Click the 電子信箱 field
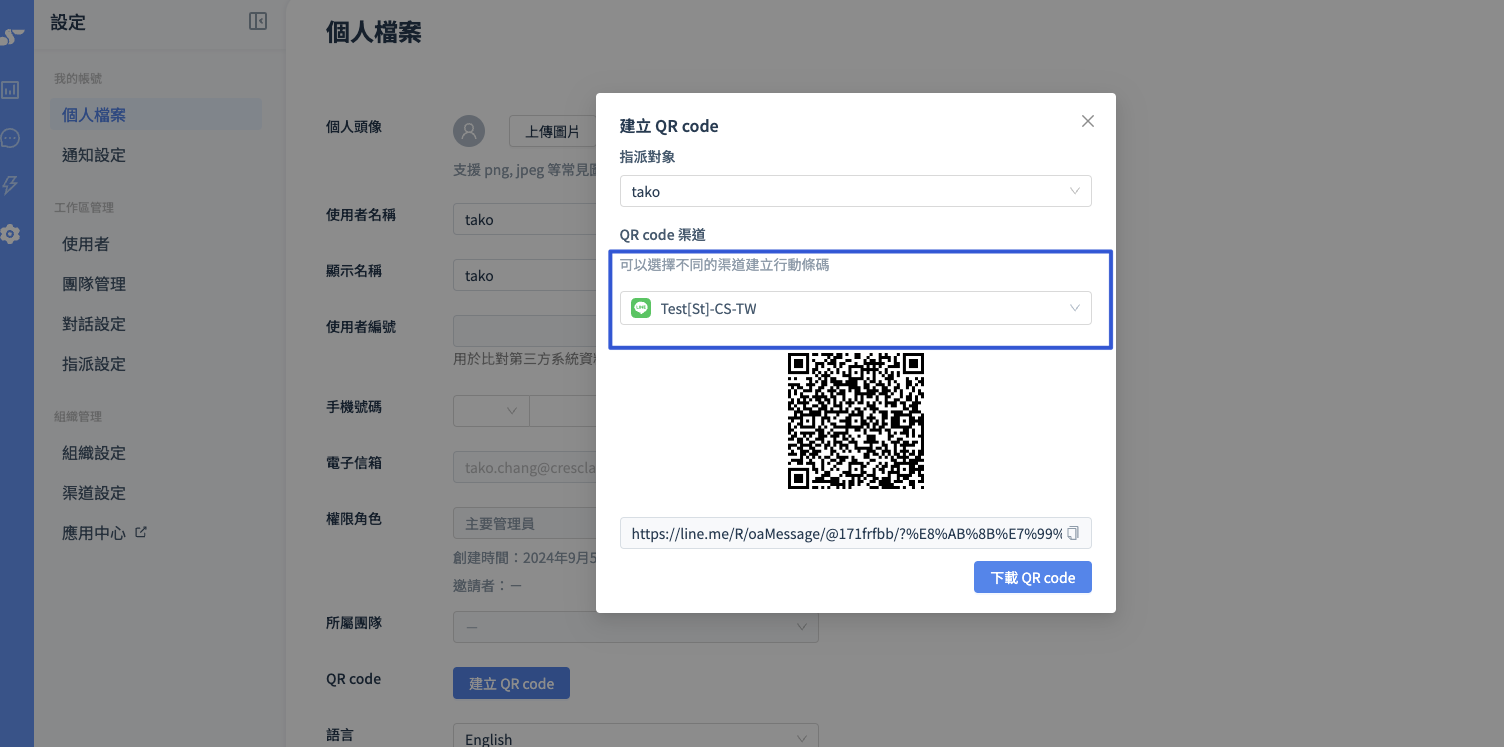1504x747 pixels. [x=525, y=467]
